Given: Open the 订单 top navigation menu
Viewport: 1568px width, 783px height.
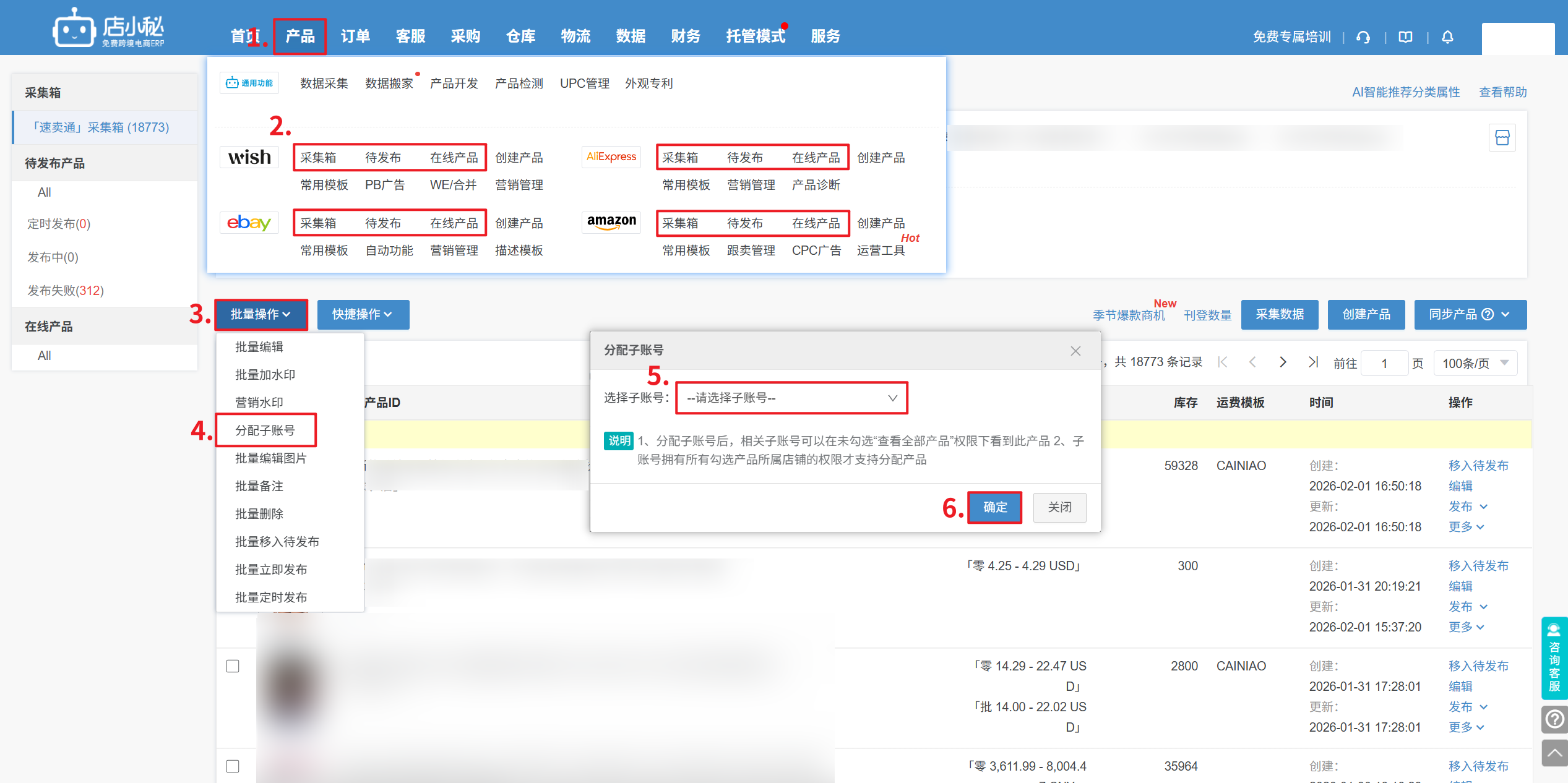Looking at the screenshot, I should [355, 36].
